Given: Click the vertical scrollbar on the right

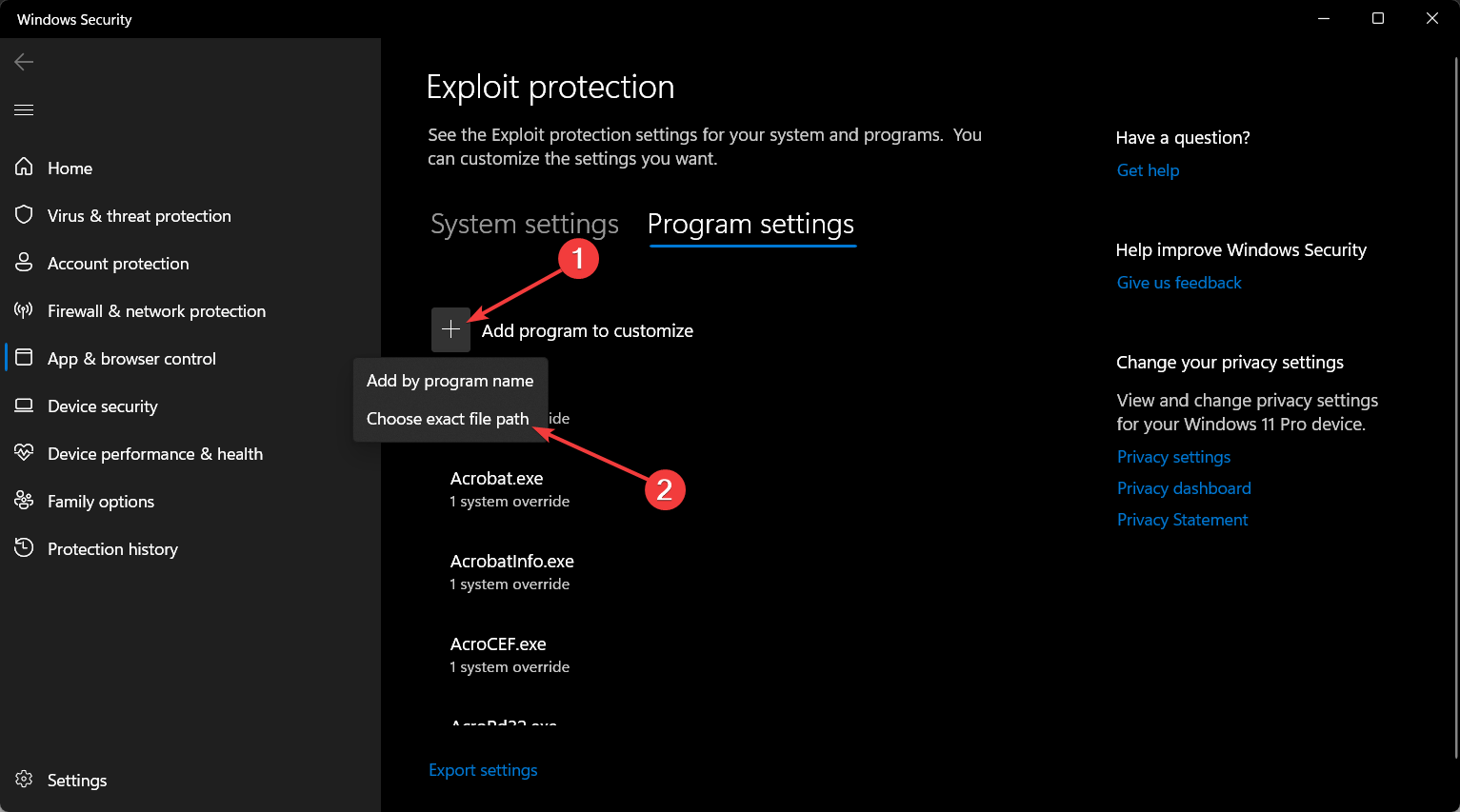Looking at the screenshot, I should [x=1455, y=407].
